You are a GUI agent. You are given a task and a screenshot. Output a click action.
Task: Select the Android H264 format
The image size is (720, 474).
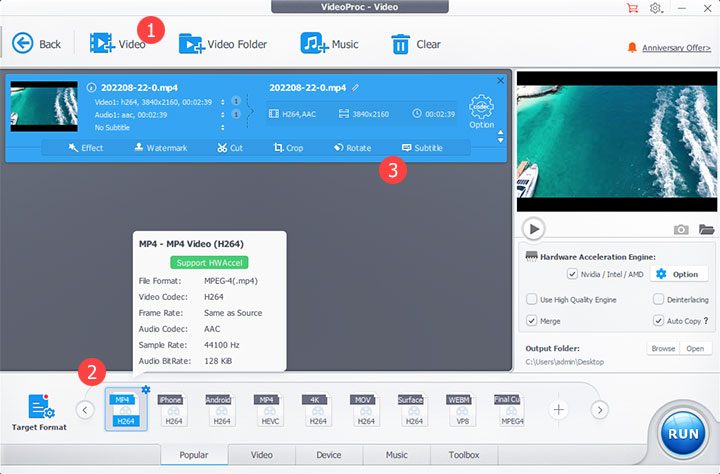pos(221,410)
